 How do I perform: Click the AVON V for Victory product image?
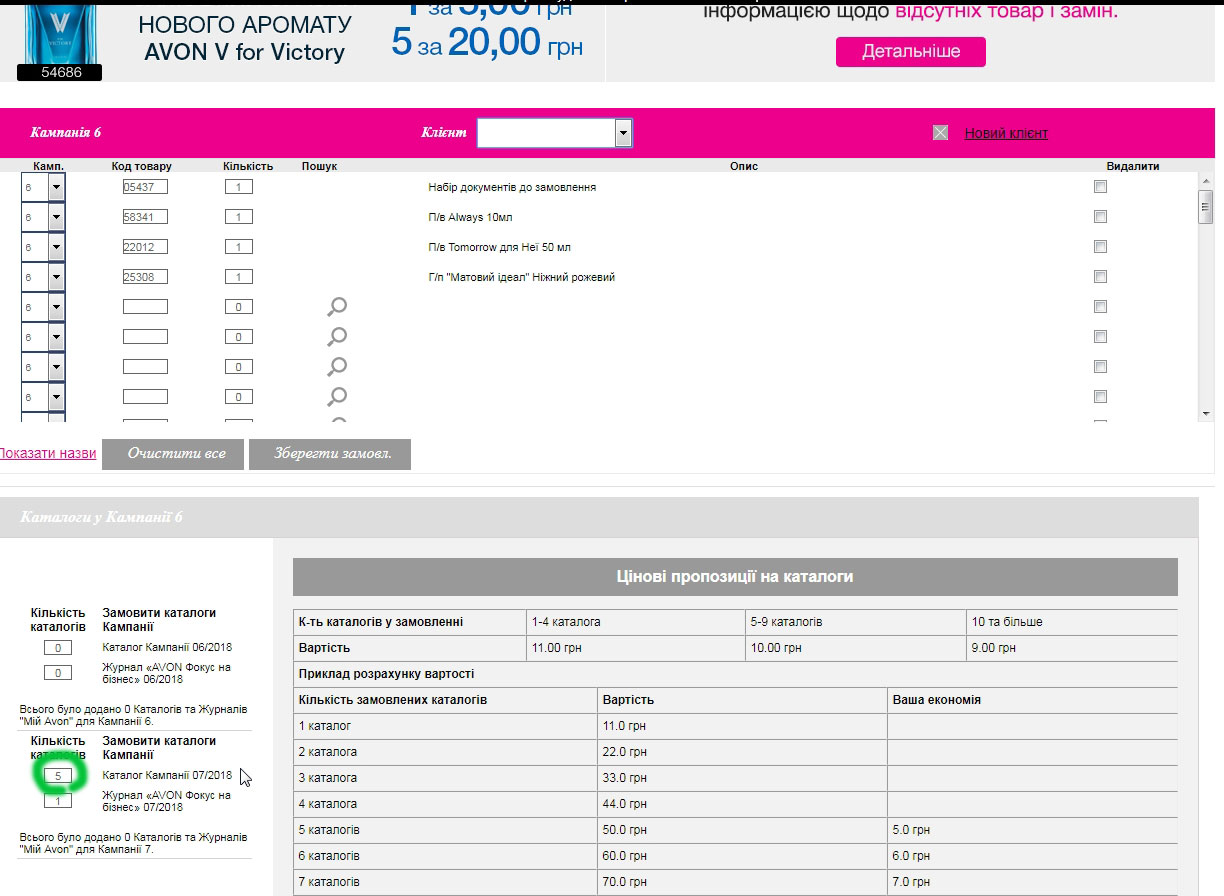pos(58,38)
